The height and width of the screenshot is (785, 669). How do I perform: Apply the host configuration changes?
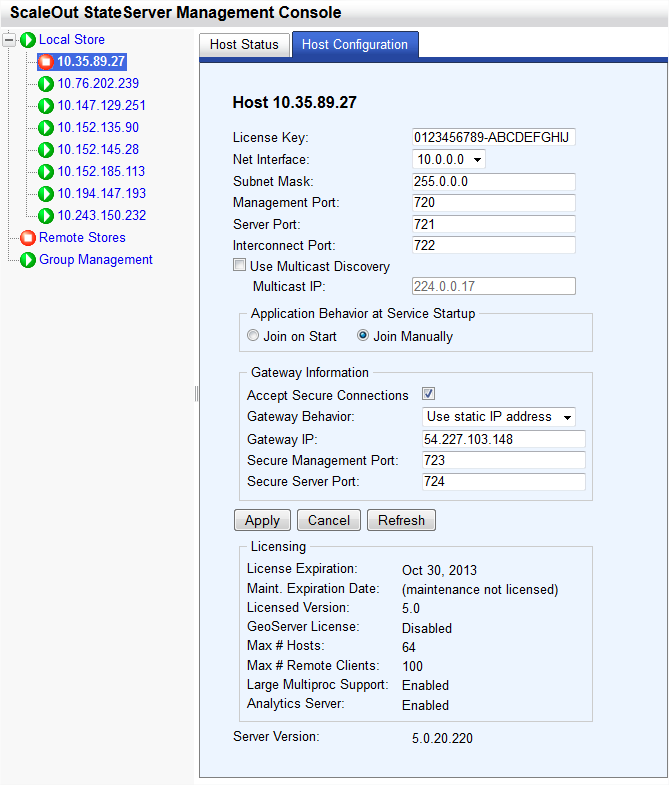coord(262,520)
